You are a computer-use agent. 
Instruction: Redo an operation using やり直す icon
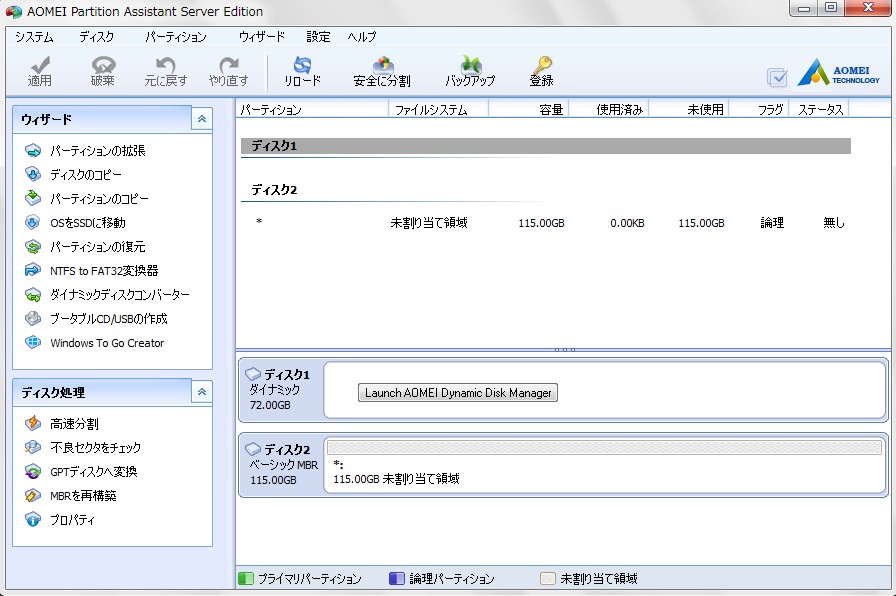pyautogui.click(x=228, y=72)
